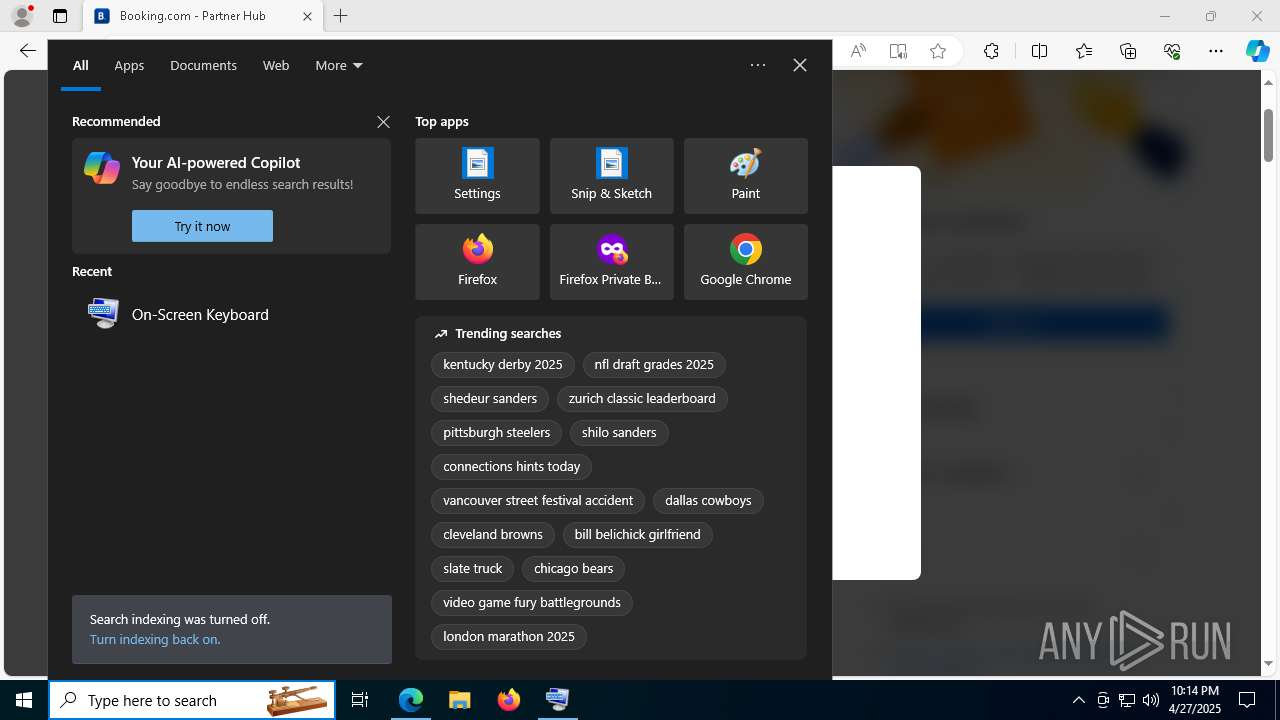Screen dimensions: 1280x720
Task: Open Edge collections icon
Action: (x=1128, y=51)
